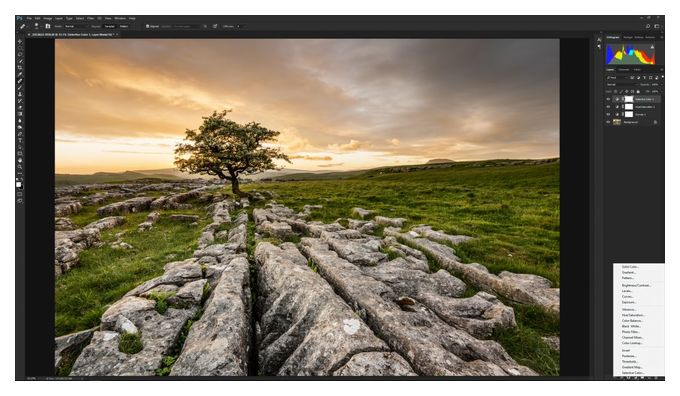The width and height of the screenshot is (680, 396).
Task: Hide the Curves 1 layer
Action: (608, 114)
